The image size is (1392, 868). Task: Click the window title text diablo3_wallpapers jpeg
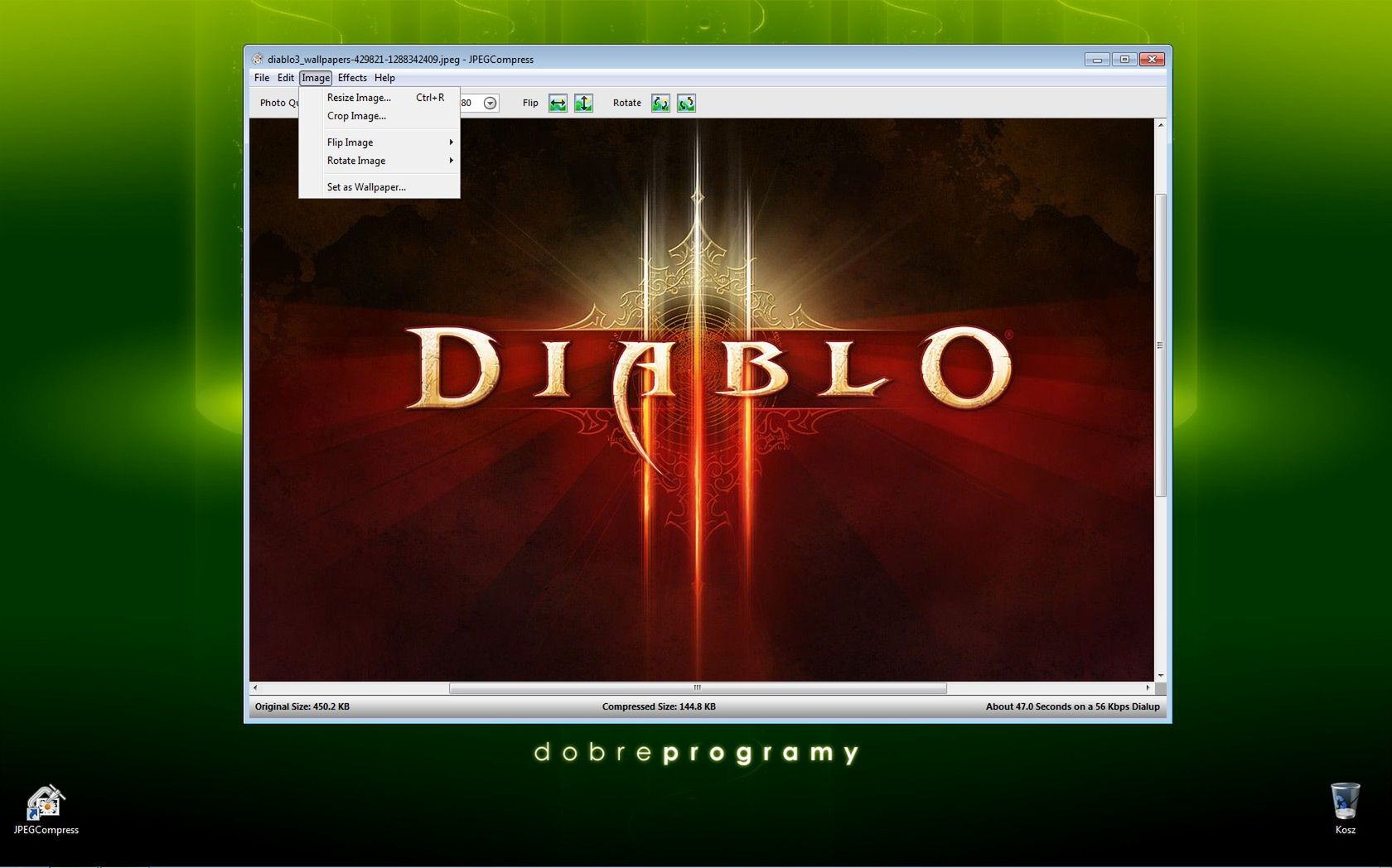pyautogui.click(x=400, y=60)
